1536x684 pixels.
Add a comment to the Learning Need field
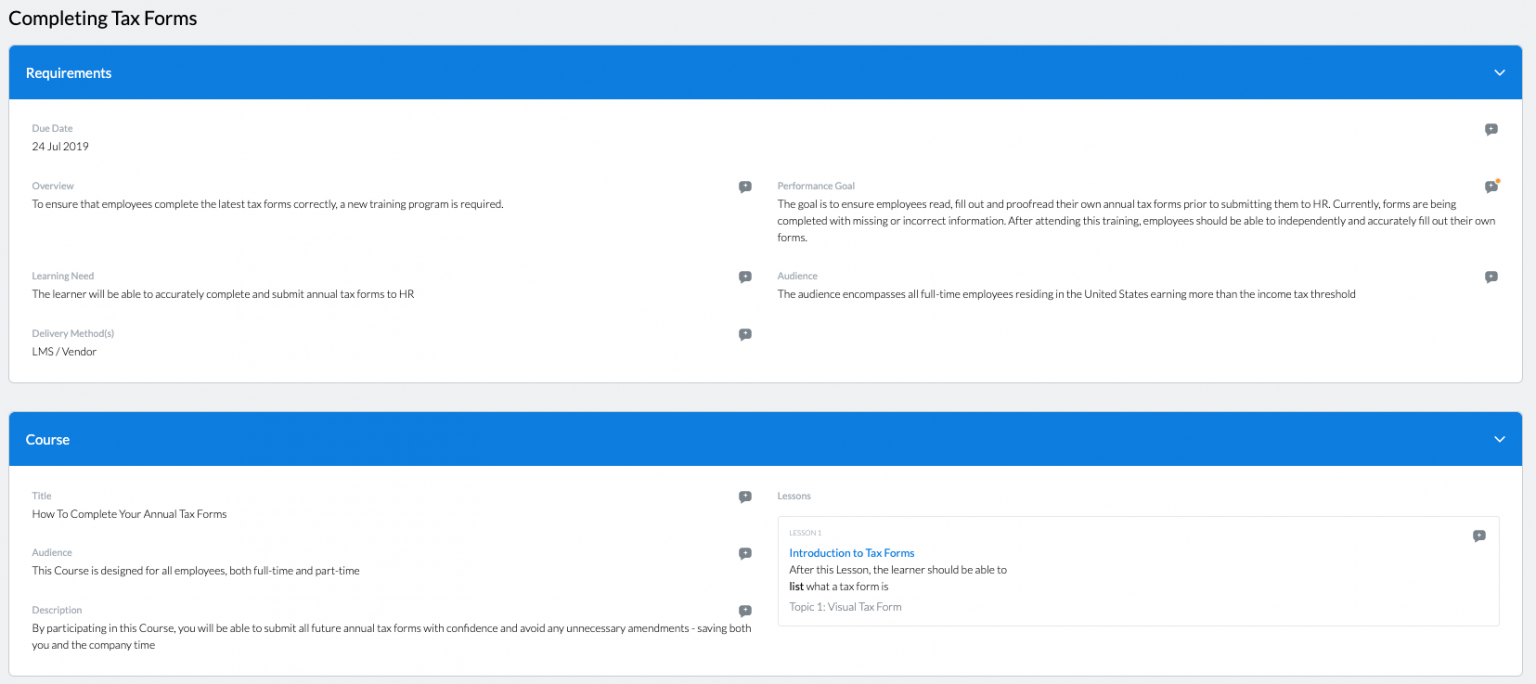pos(744,276)
